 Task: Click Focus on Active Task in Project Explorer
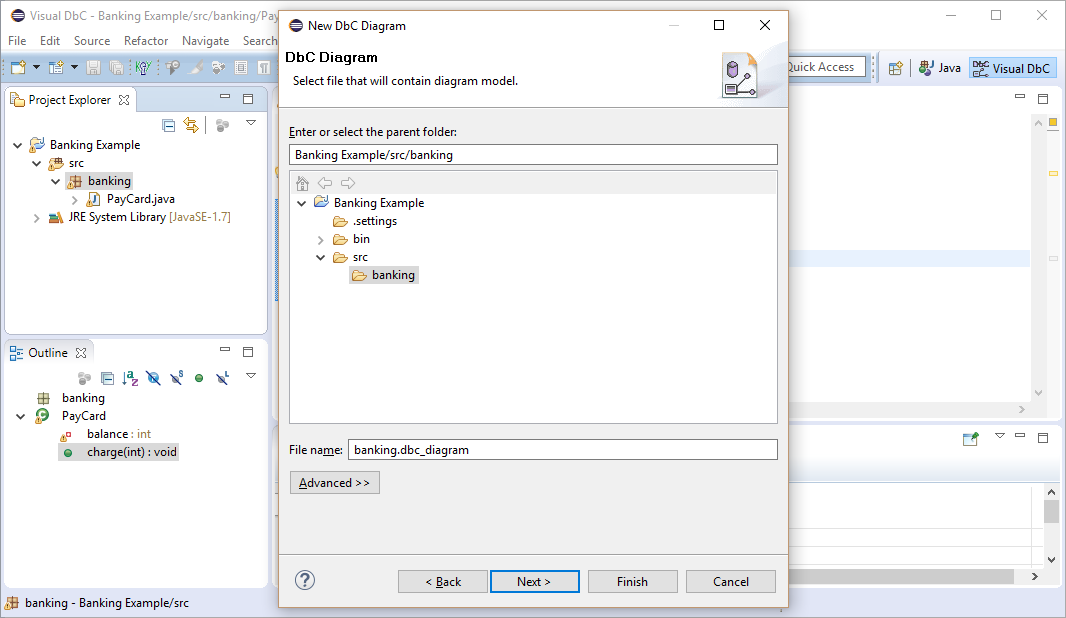(222, 125)
